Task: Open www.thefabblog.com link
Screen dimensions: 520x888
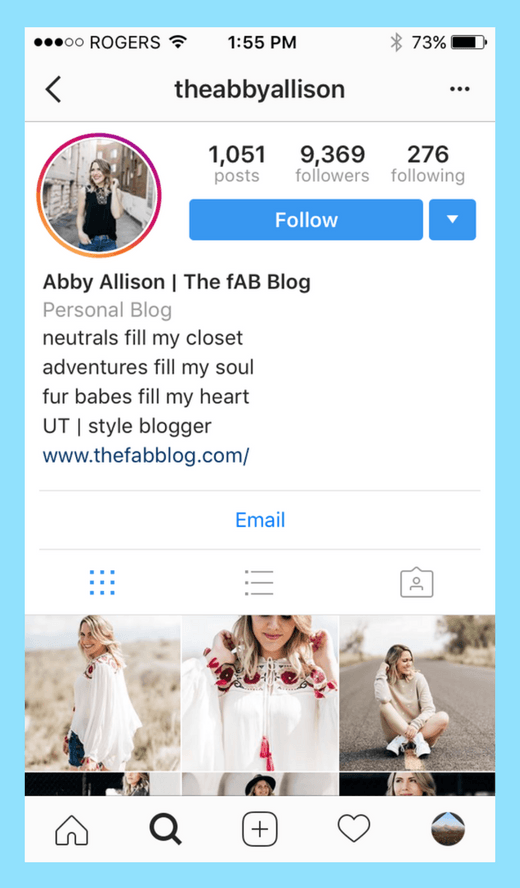Action: (x=146, y=455)
